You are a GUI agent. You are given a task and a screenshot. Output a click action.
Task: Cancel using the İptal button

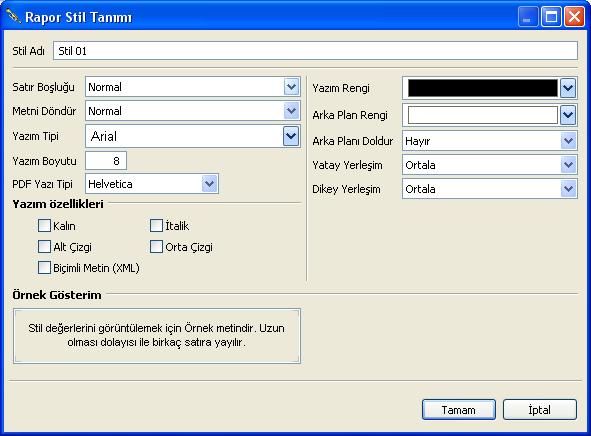[540, 410]
